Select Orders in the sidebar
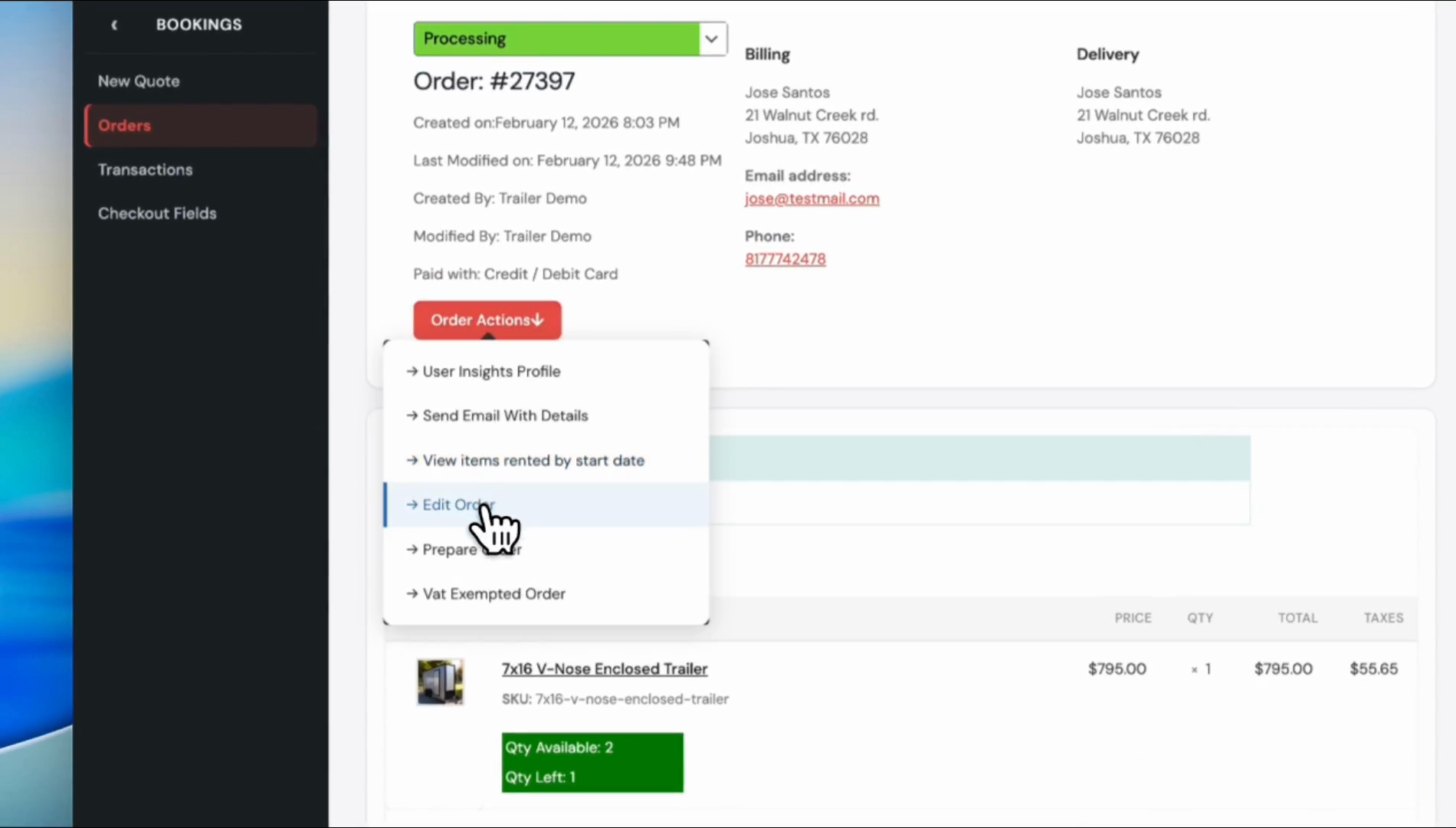Viewport: 1456px width, 828px height. pos(124,126)
